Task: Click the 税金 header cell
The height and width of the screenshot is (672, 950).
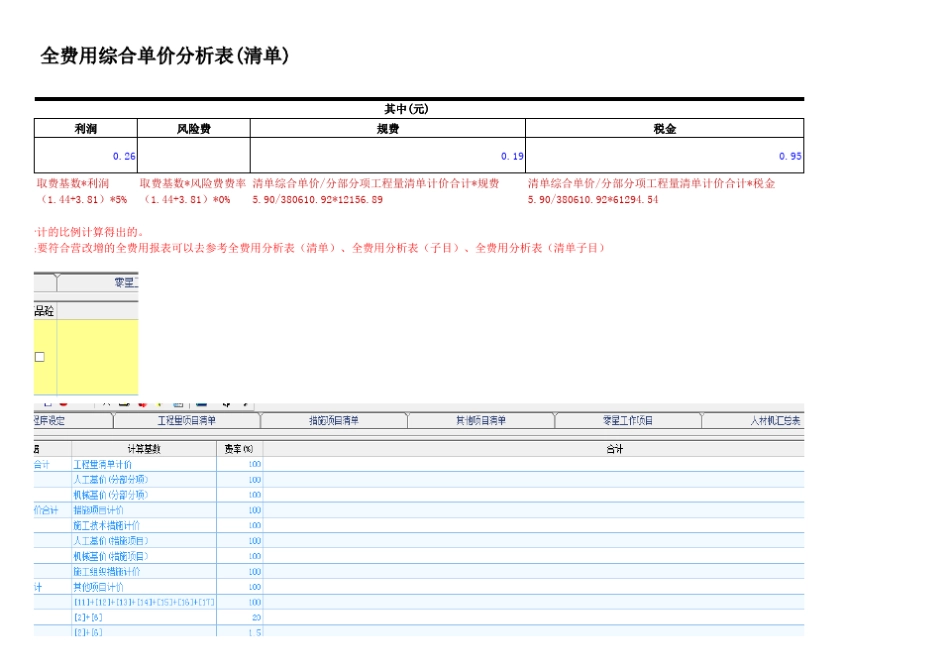Action: click(x=665, y=128)
